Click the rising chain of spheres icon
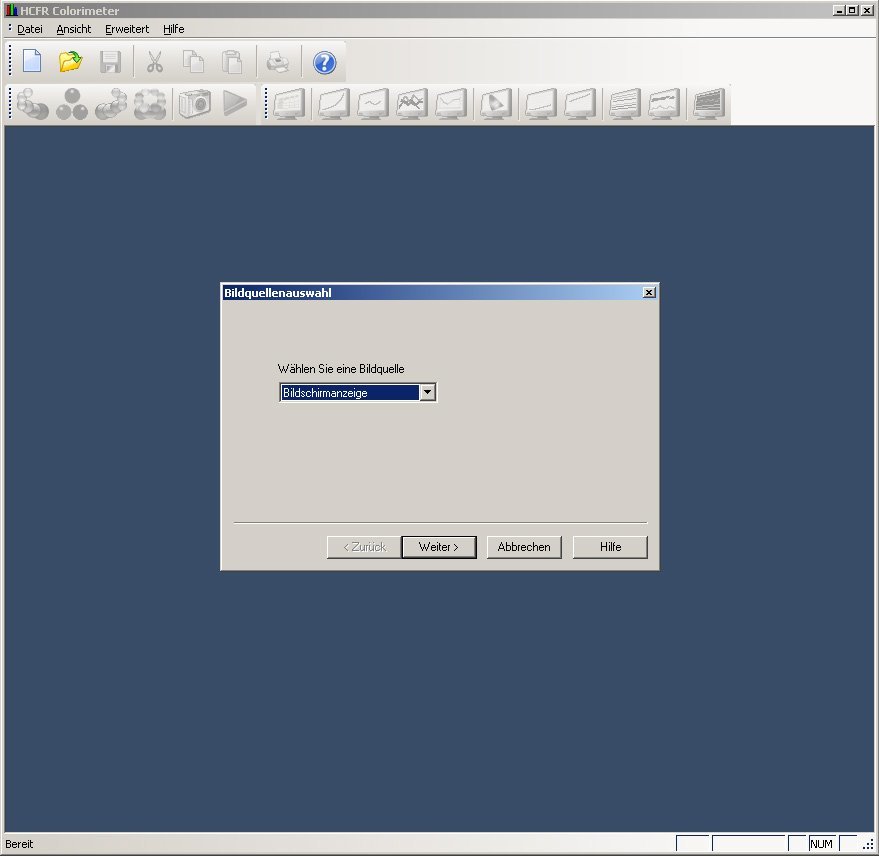The height and width of the screenshot is (856, 879). click(x=111, y=104)
